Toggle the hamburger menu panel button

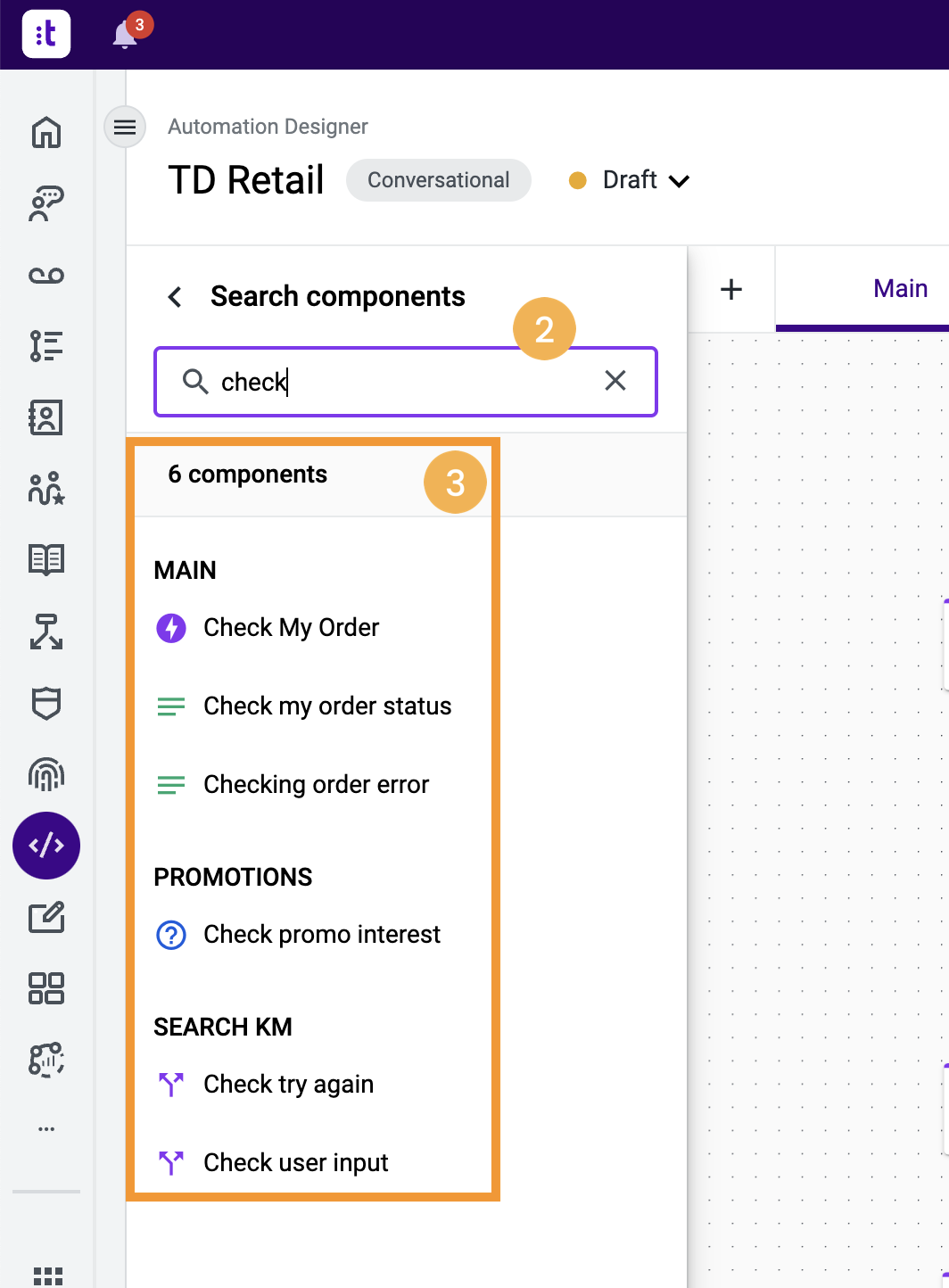[x=125, y=127]
